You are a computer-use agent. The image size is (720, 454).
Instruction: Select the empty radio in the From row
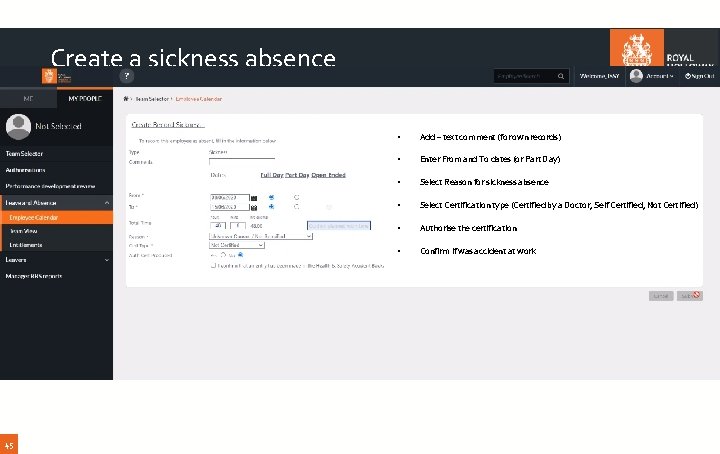click(297, 197)
